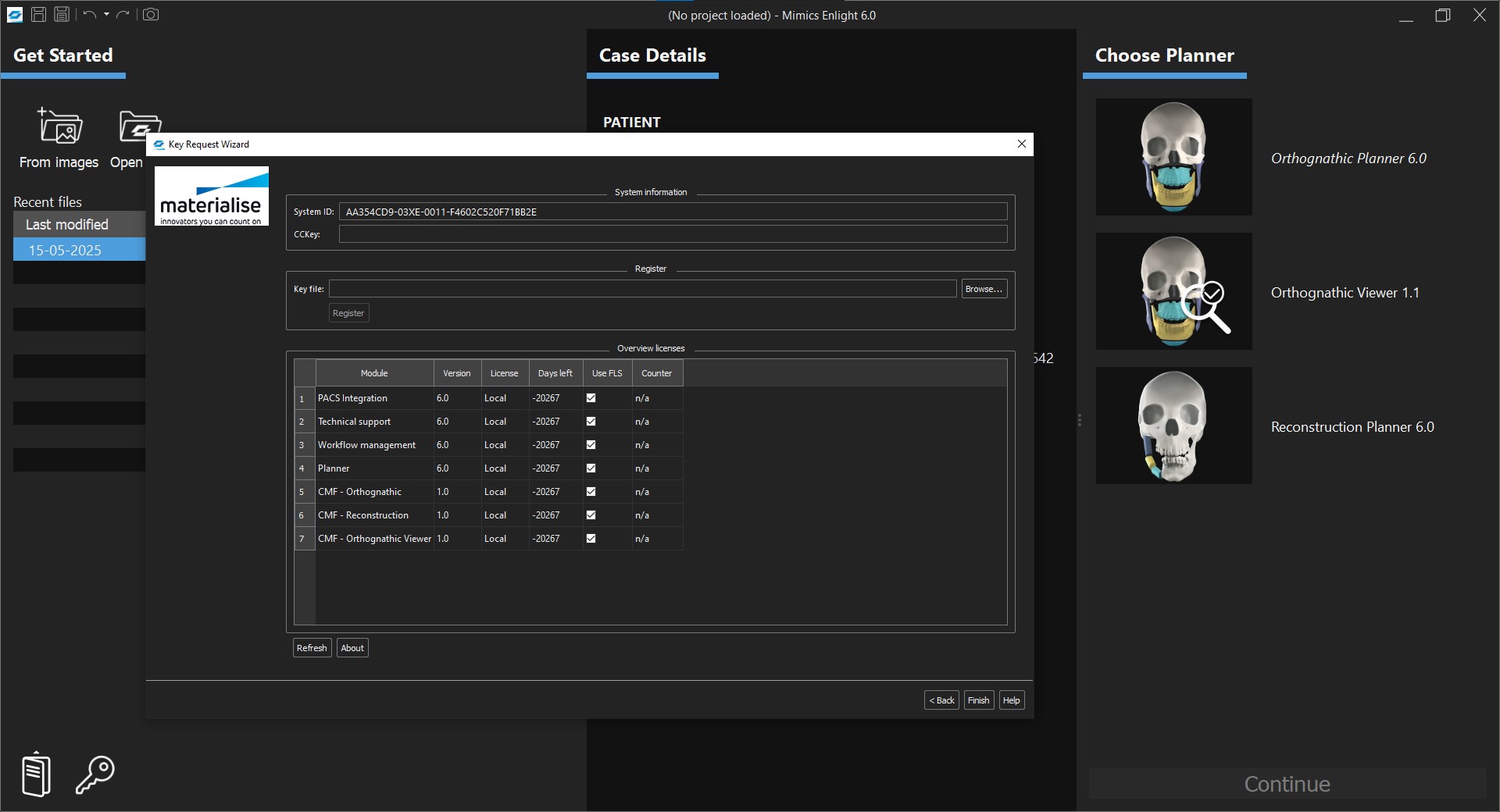The width and height of the screenshot is (1500, 812).
Task: Select Orthognathic Viewer 1.1 skull thumbnail
Action: click(1173, 291)
